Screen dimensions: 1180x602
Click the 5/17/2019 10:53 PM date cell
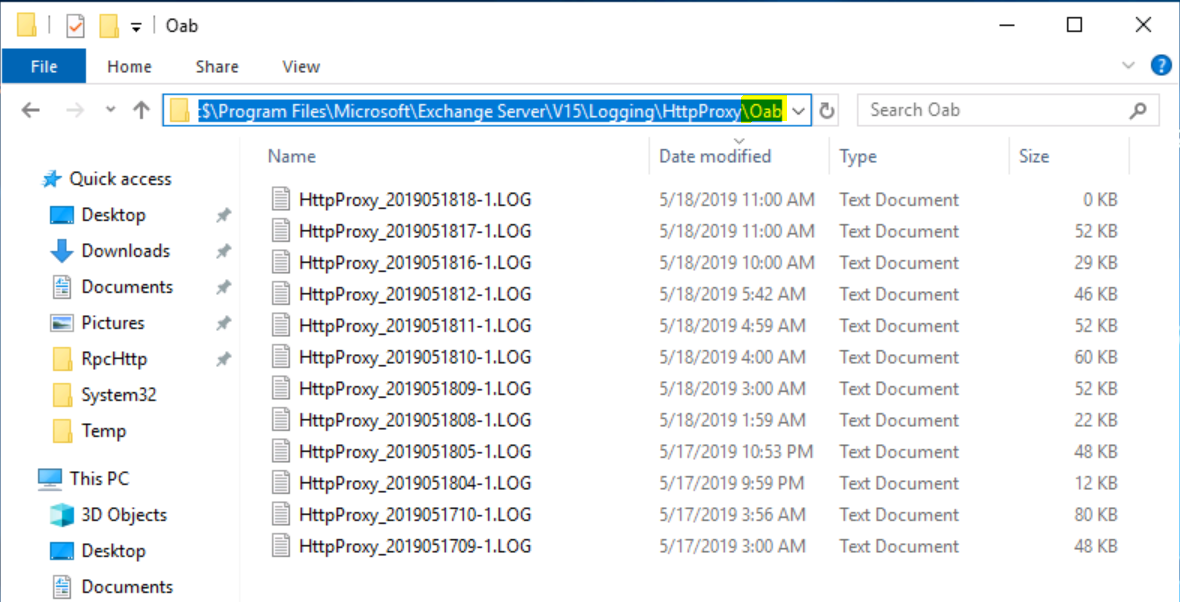click(x=736, y=452)
